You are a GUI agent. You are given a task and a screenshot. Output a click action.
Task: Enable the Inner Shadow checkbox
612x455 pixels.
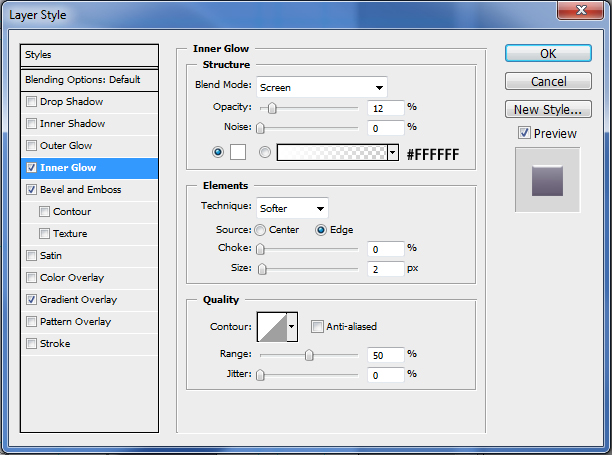click(x=31, y=124)
